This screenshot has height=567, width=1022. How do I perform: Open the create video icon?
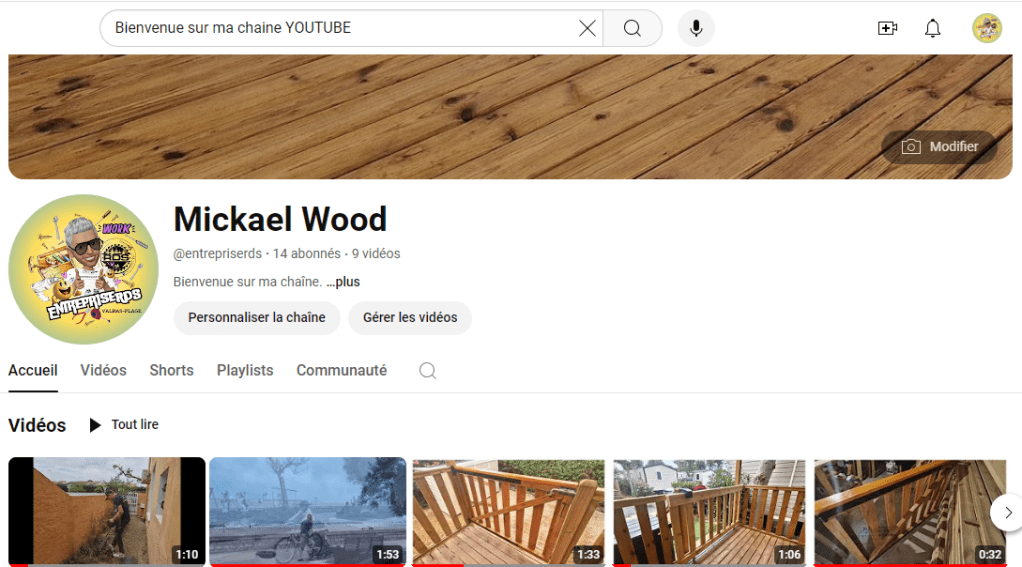[x=887, y=28]
